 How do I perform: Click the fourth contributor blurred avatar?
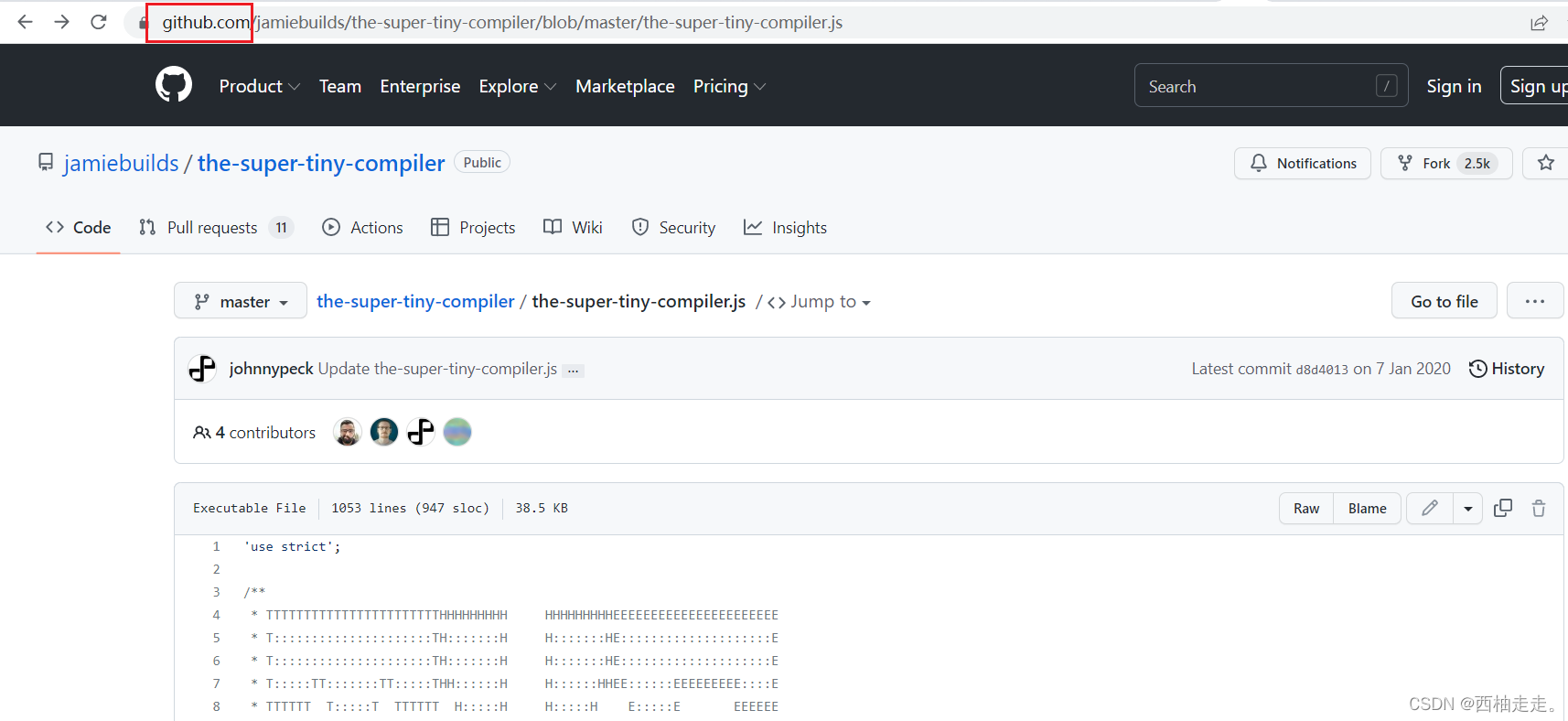457,432
